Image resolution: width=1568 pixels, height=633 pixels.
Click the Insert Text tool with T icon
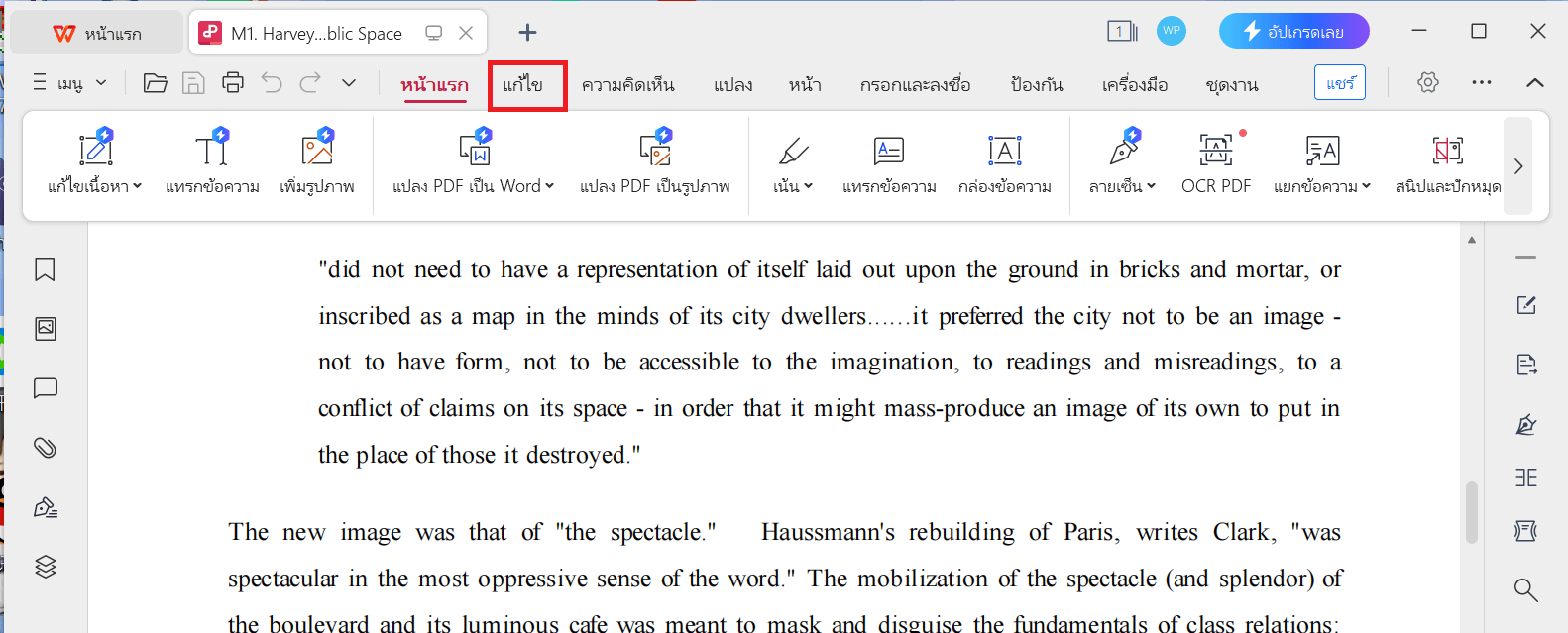tap(212, 163)
